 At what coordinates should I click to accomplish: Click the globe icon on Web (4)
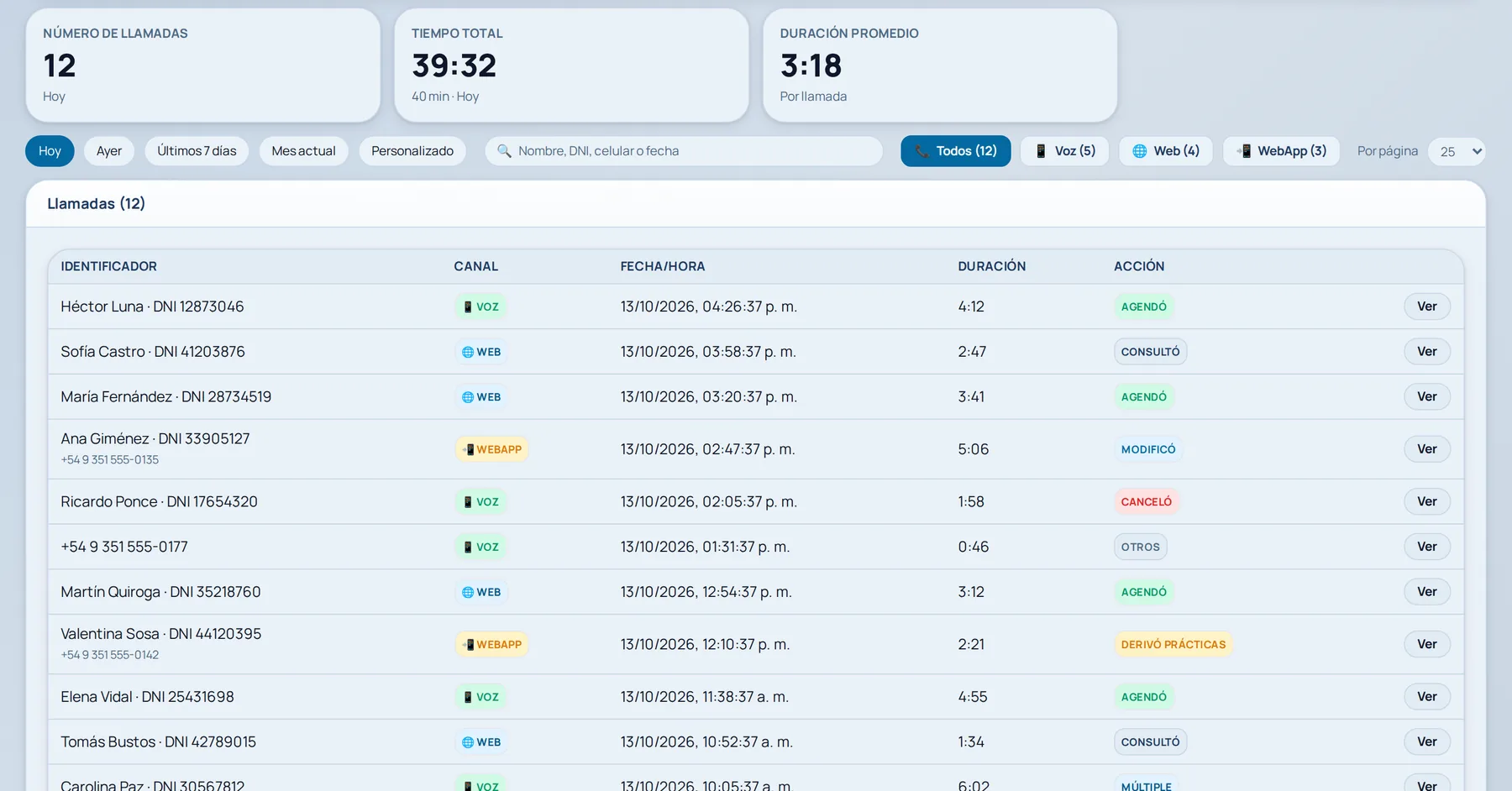tap(1140, 151)
